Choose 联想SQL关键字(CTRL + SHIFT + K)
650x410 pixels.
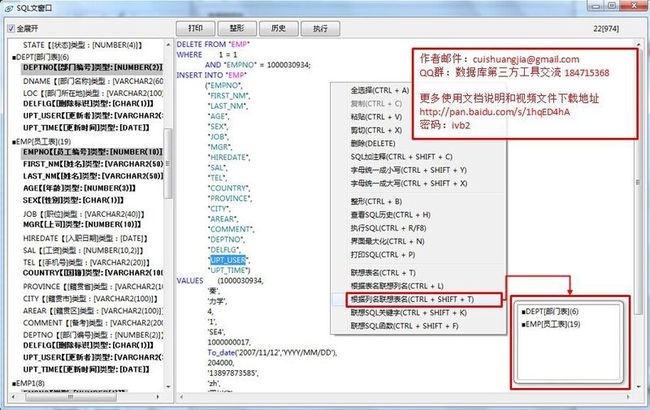pyautogui.click(x=408, y=313)
